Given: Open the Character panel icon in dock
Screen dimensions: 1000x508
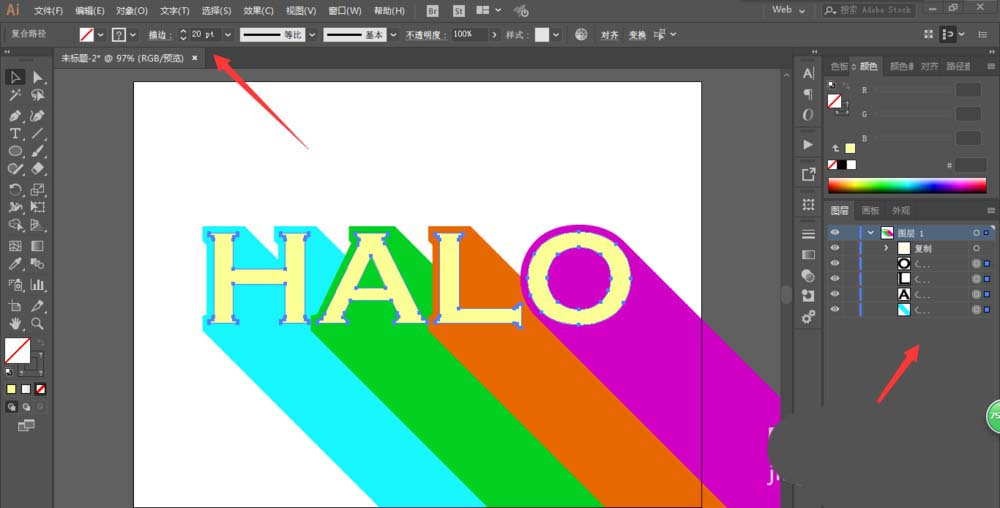Looking at the screenshot, I should [808, 73].
